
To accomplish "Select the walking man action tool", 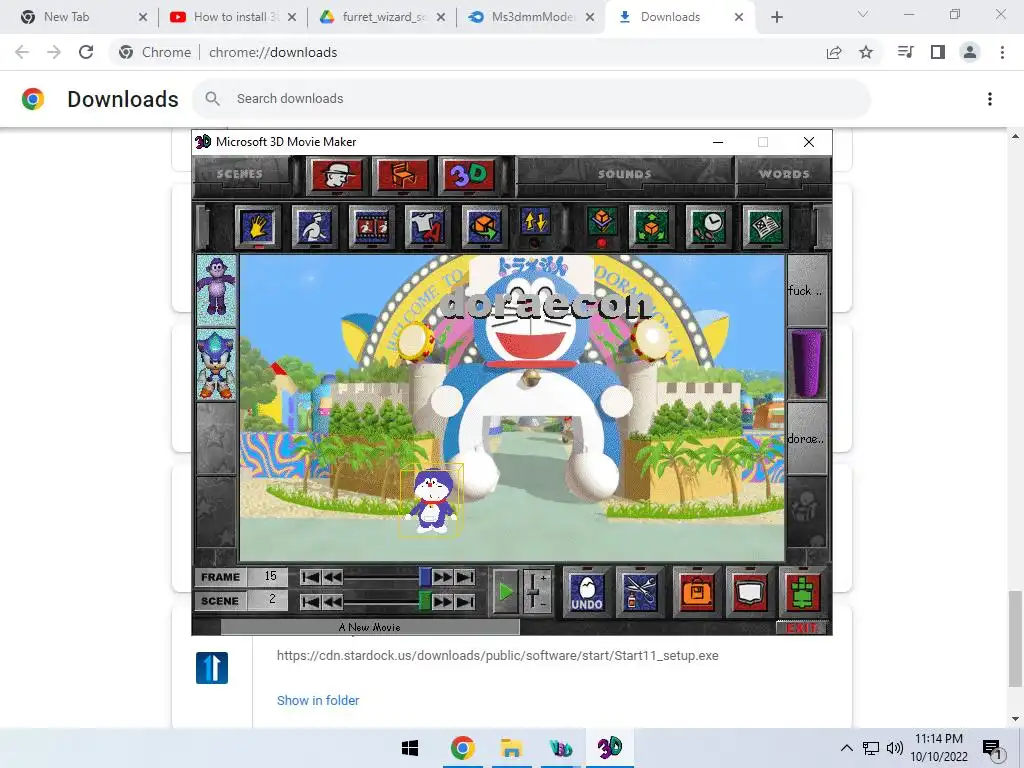I will pos(314,227).
